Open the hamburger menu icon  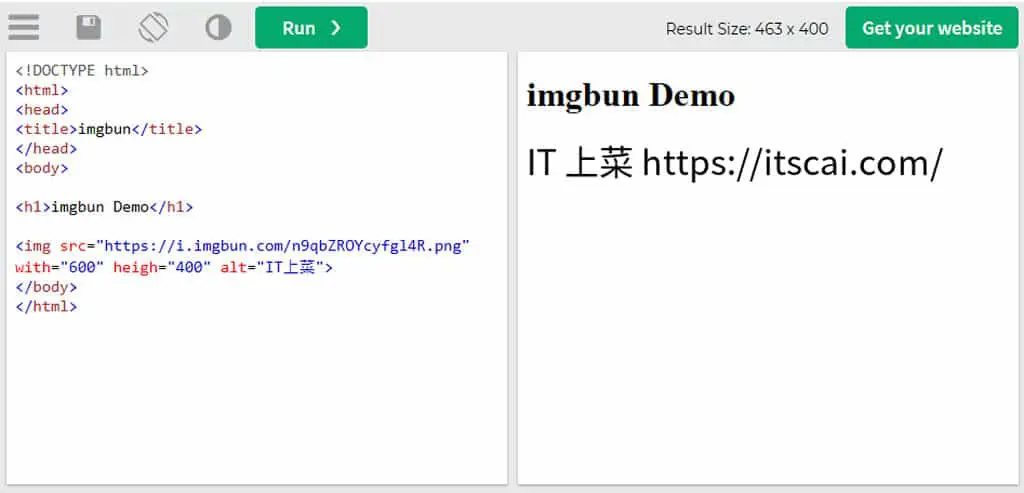[x=24, y=27]
